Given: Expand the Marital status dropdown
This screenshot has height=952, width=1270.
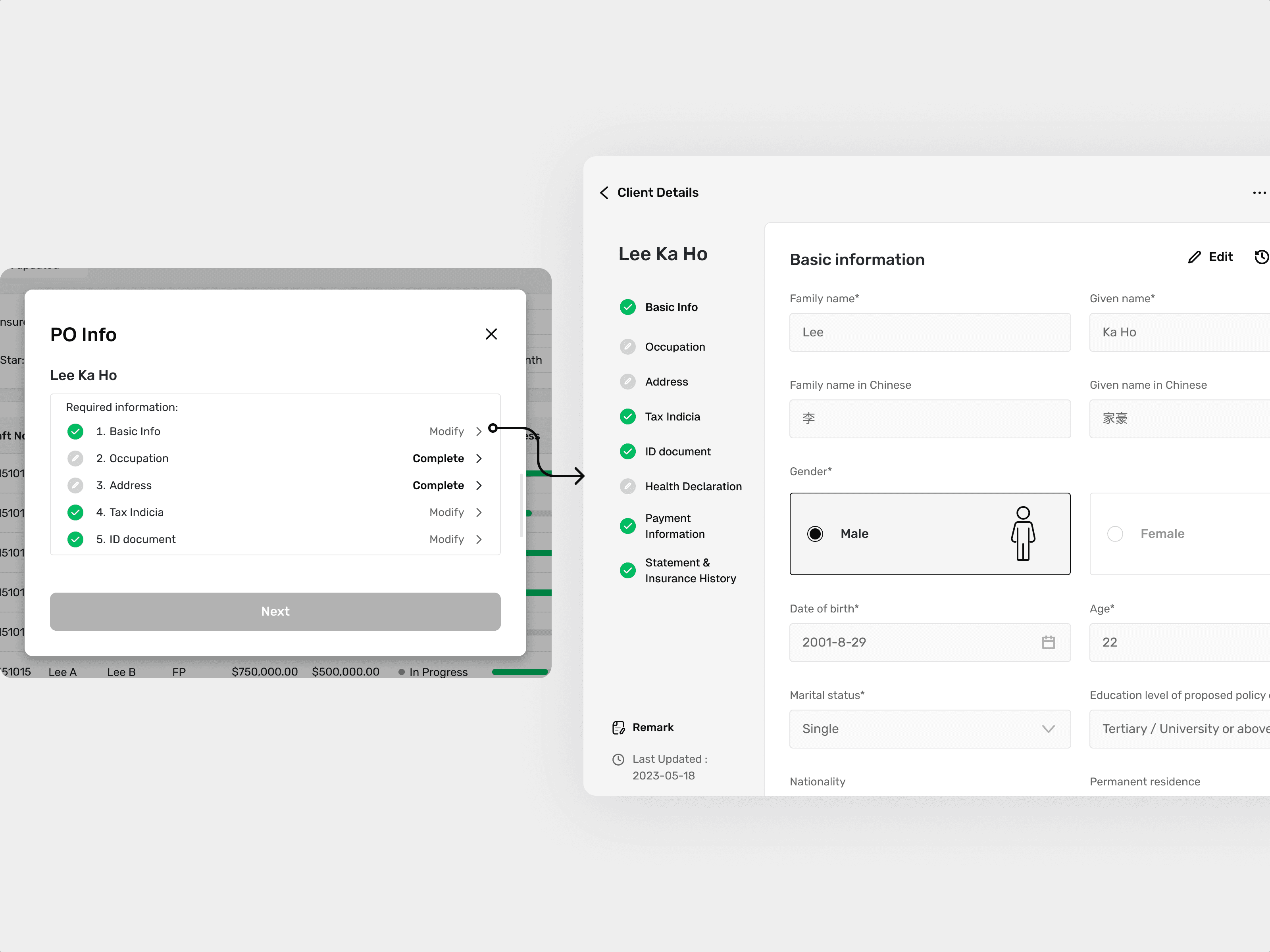Looking at the screenshot, I should click(x=1048, y=729).
